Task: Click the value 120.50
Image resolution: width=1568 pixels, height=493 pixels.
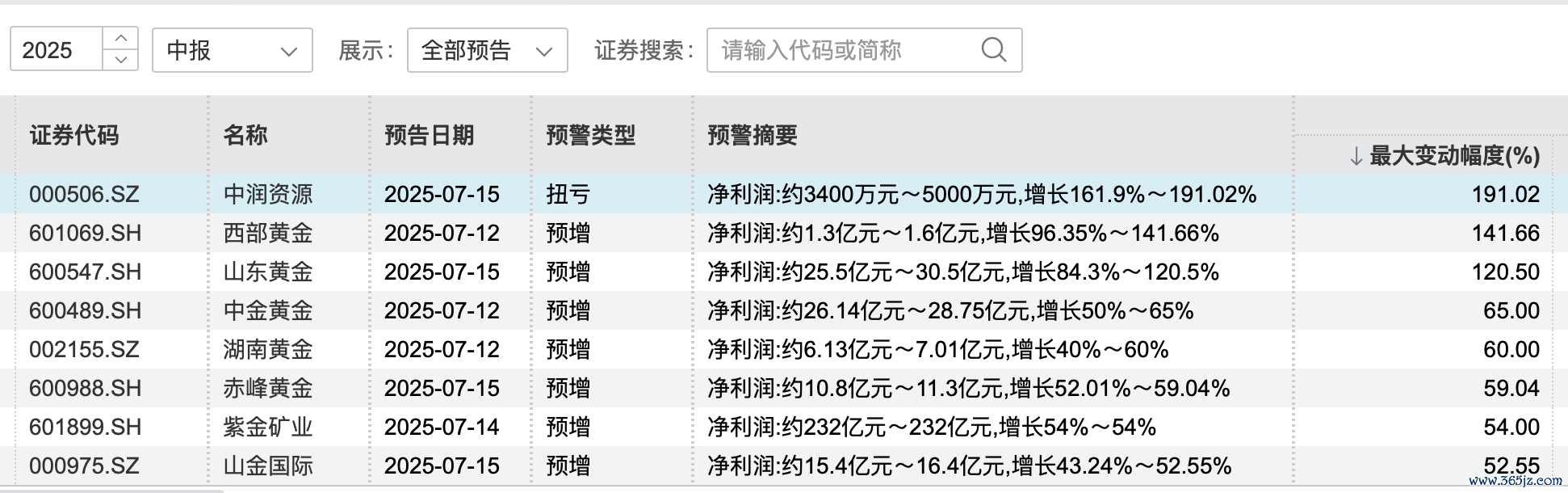Action: click(x=1506, y=272)
